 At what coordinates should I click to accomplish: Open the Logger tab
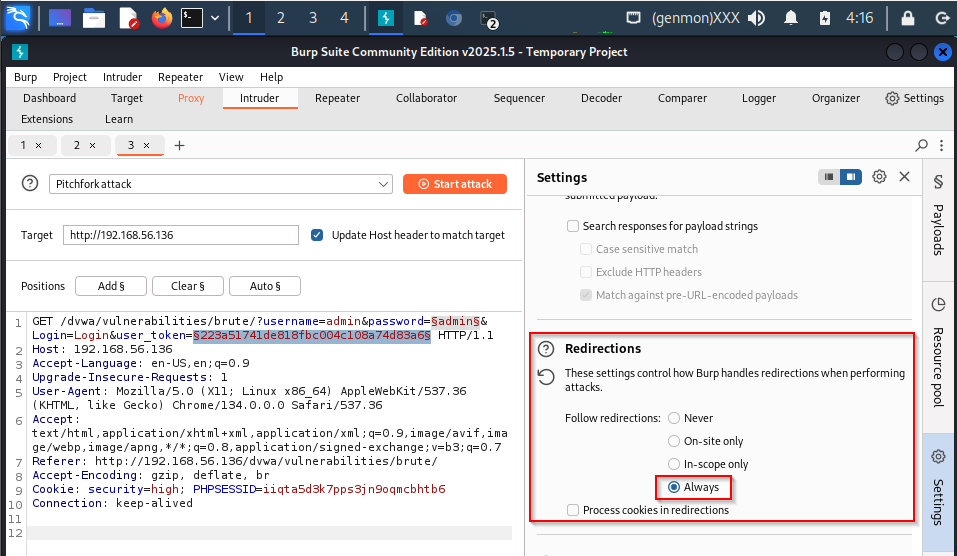[x=759, y=98]
